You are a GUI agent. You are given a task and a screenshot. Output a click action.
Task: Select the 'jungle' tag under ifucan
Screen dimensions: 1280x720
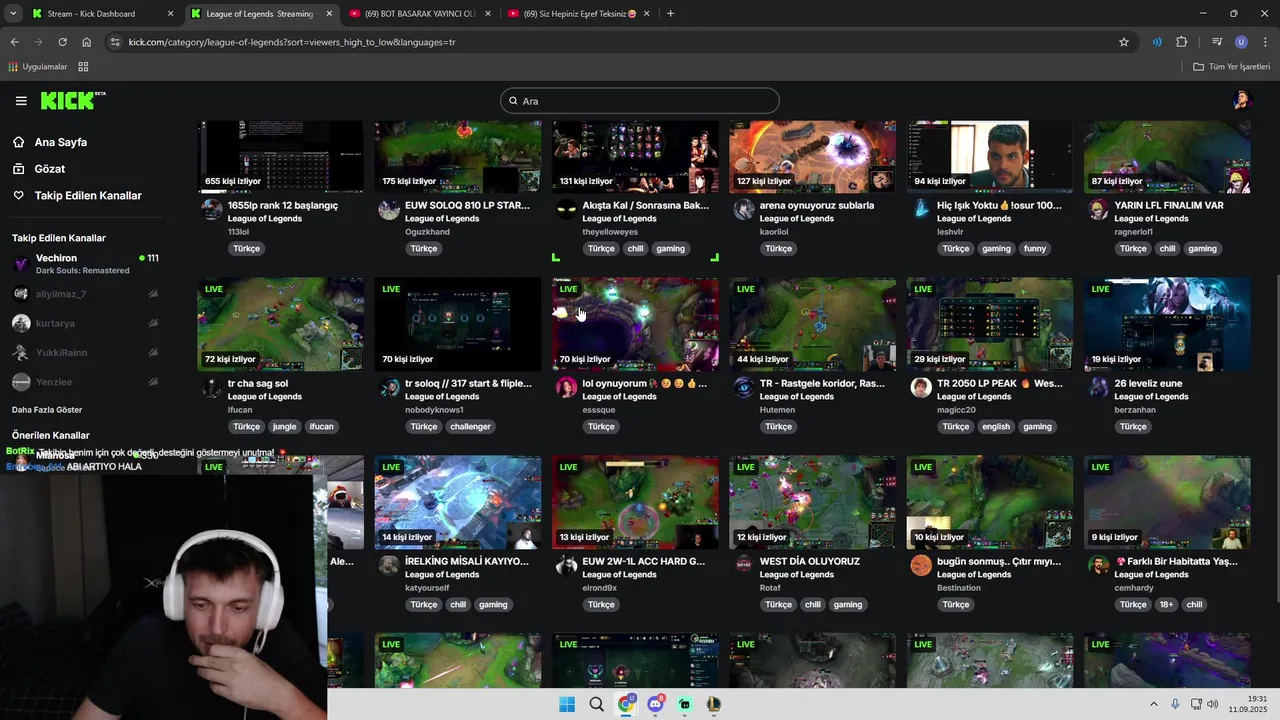pyautogui.click(x=285, y=427)
